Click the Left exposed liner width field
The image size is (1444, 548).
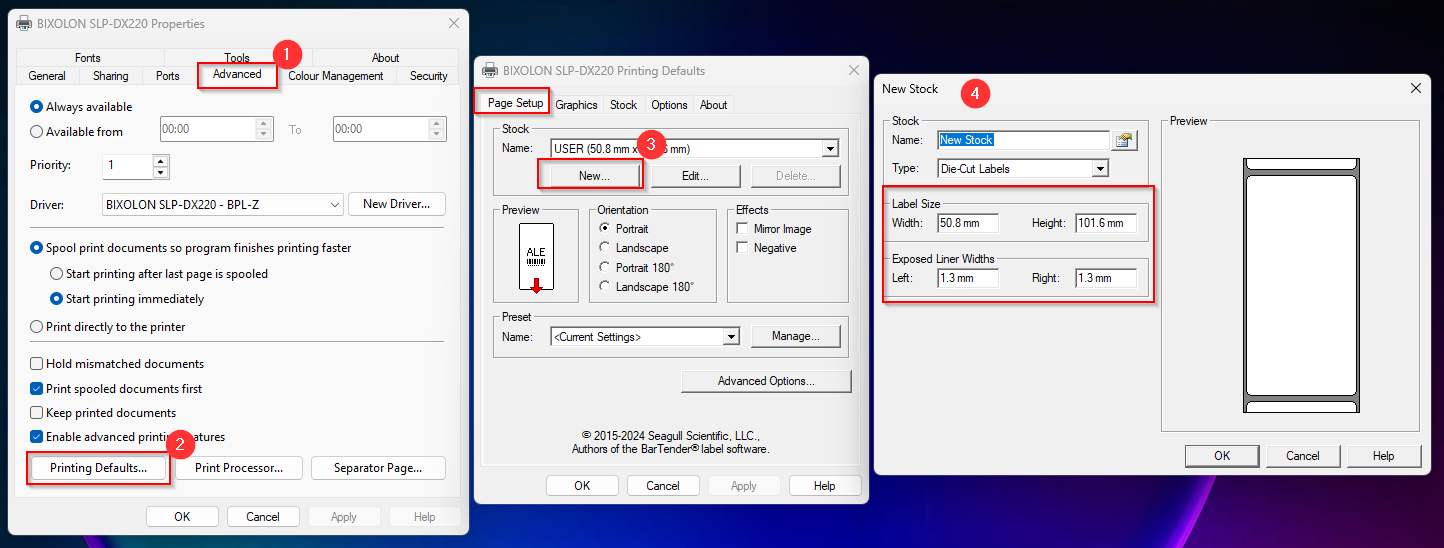coord(968,278)
